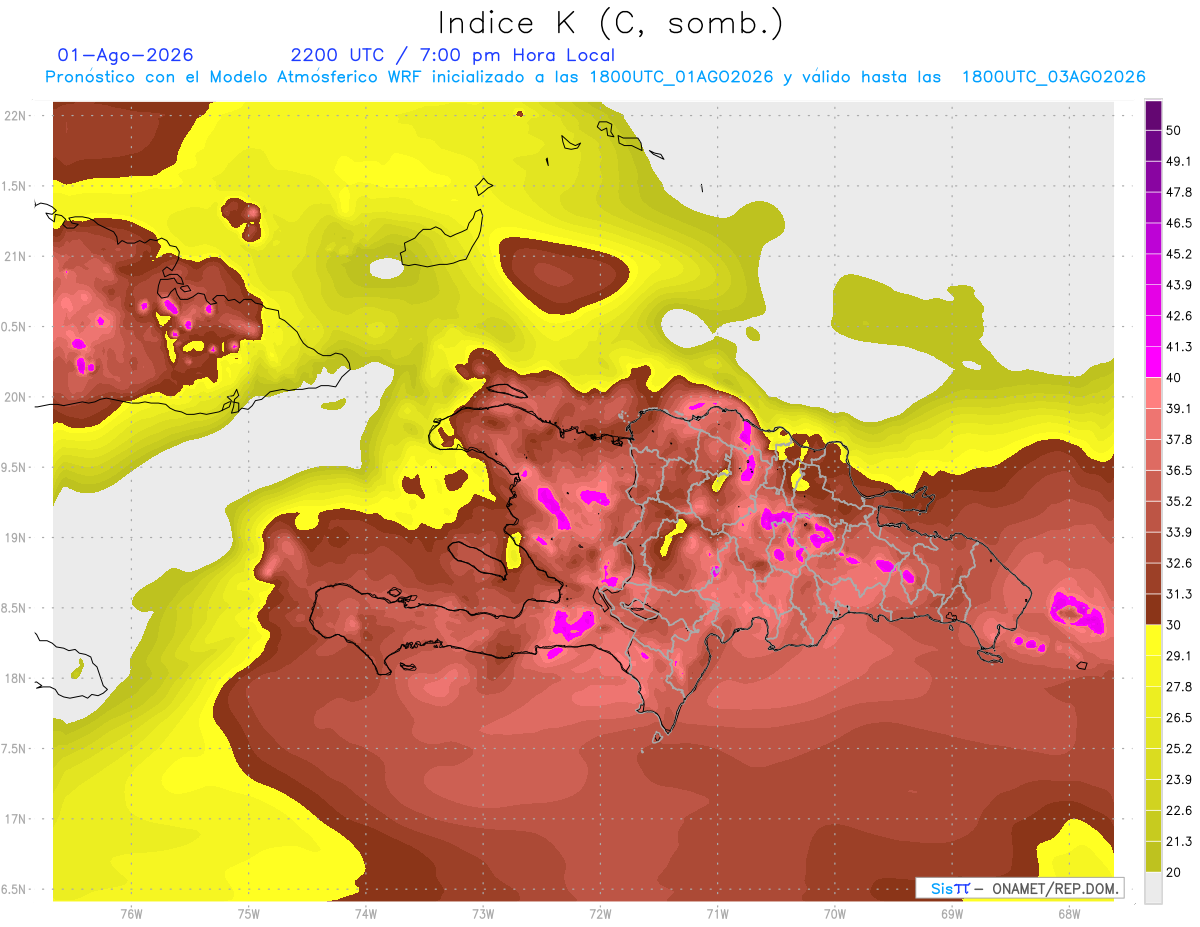Click the latitude axis label "17N"
The height and width of the screenshot is (927, 1200).
15,819
